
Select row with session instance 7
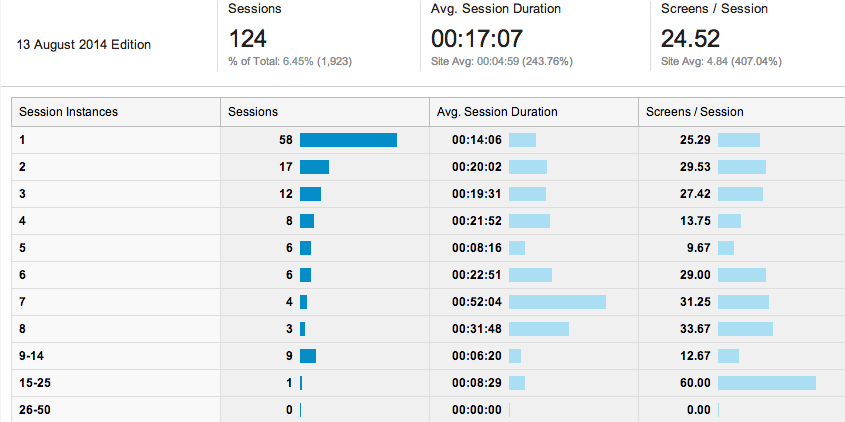pyautogui.click(x=428, y=302)
